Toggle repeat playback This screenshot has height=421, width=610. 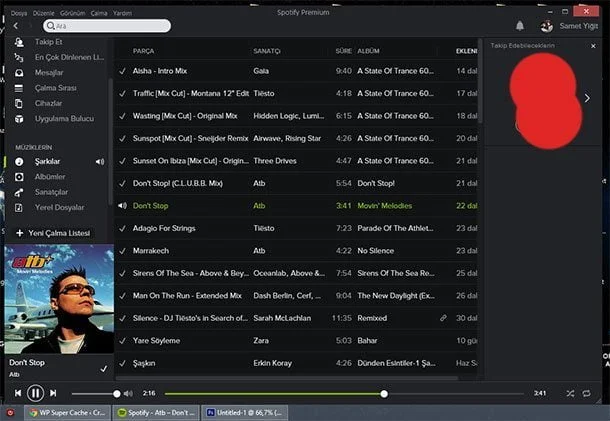(x=587, y=393)
